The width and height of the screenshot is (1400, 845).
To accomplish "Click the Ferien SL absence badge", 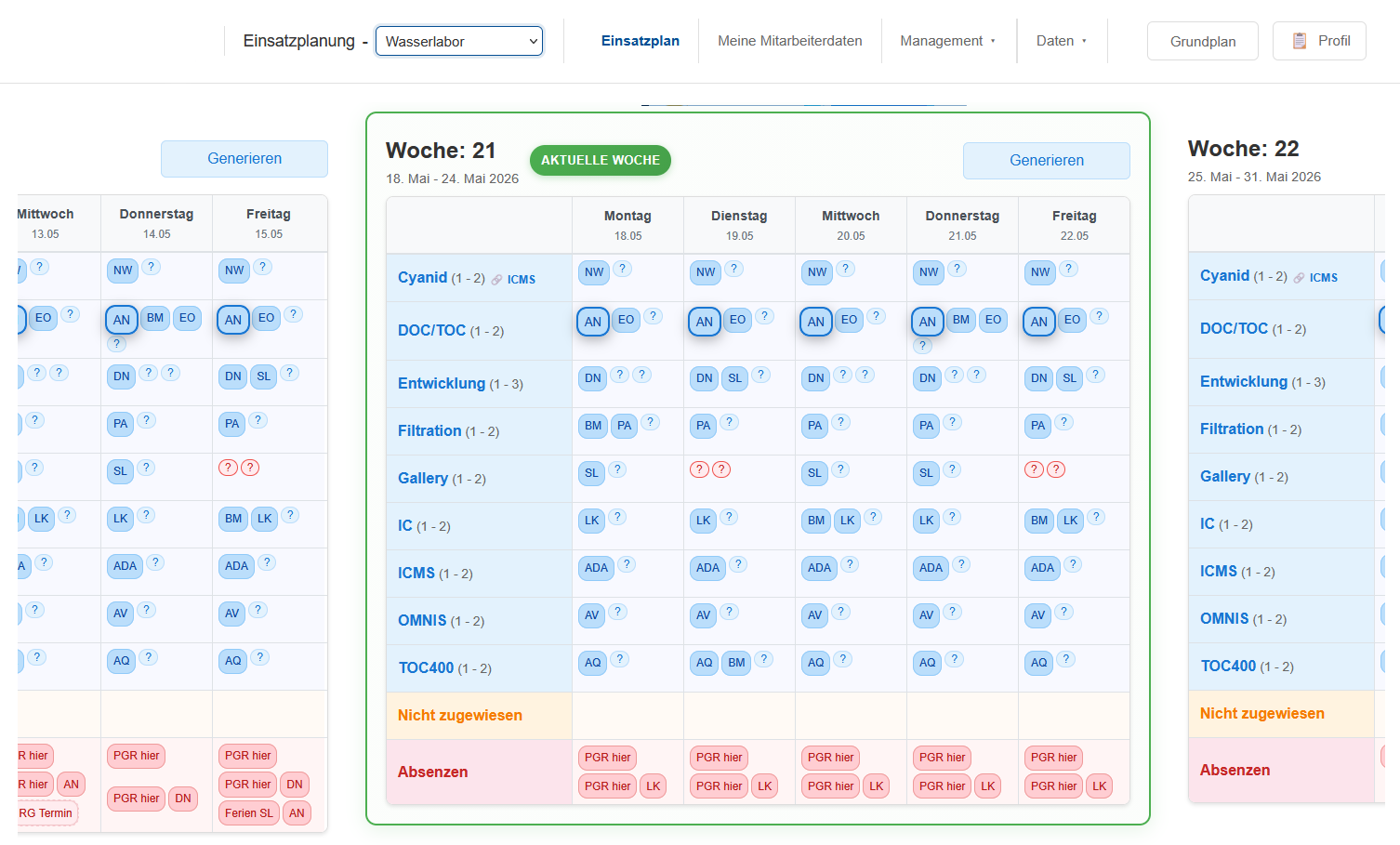I will coord(249,813).
